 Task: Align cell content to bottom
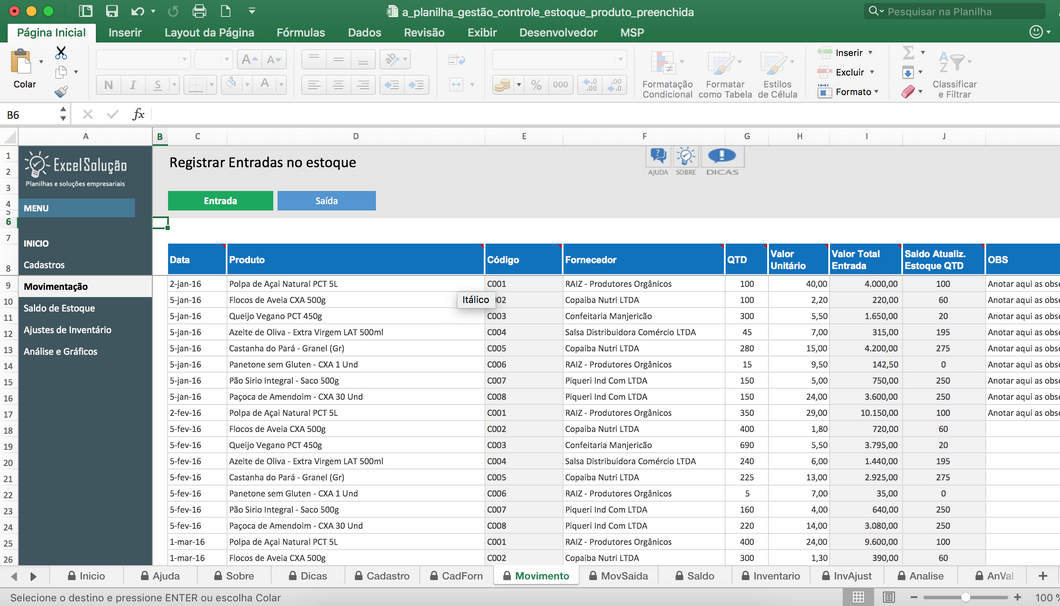[363, 60]
